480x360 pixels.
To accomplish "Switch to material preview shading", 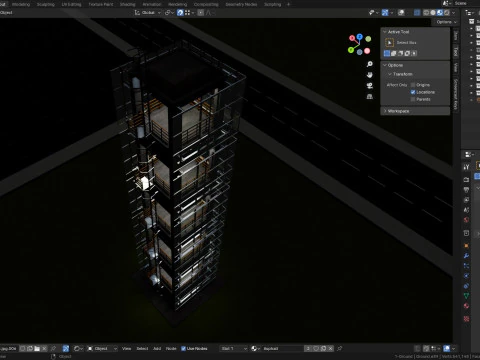I will pos(440,13).
